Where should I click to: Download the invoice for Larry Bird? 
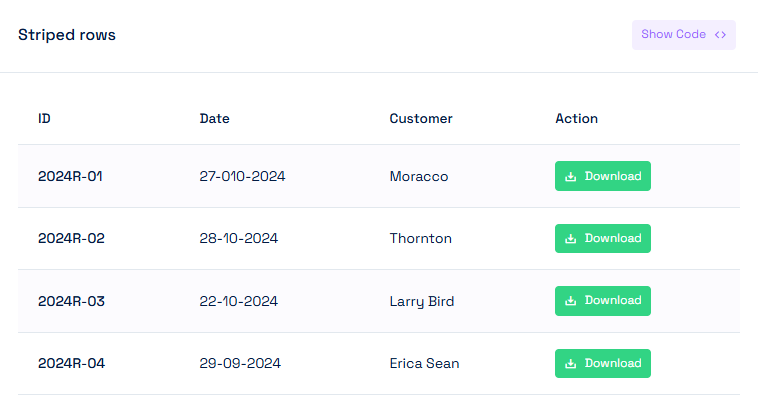pos(603,301)
